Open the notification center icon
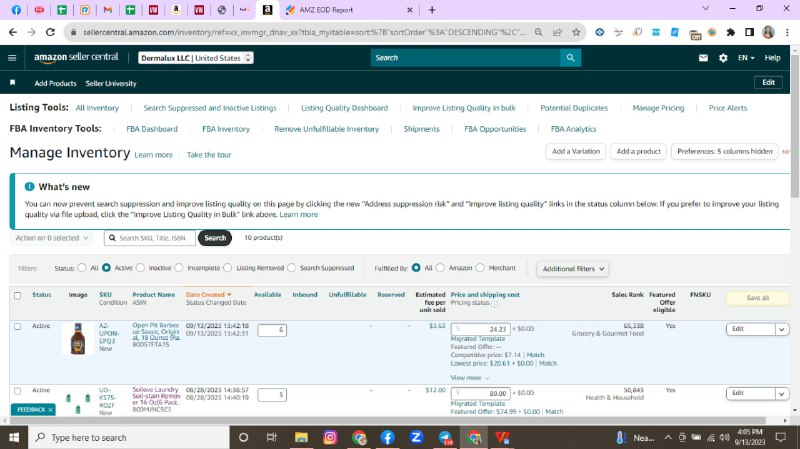This screenshot has height=449, width=800. click(x=781, y=437)
